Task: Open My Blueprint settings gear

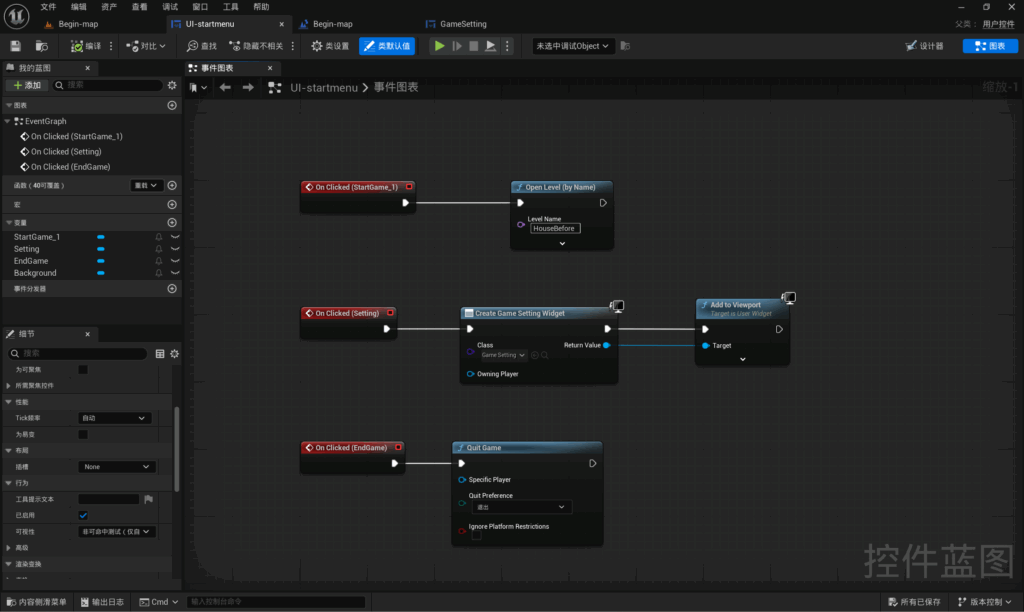Action: [x=172, y=85]
